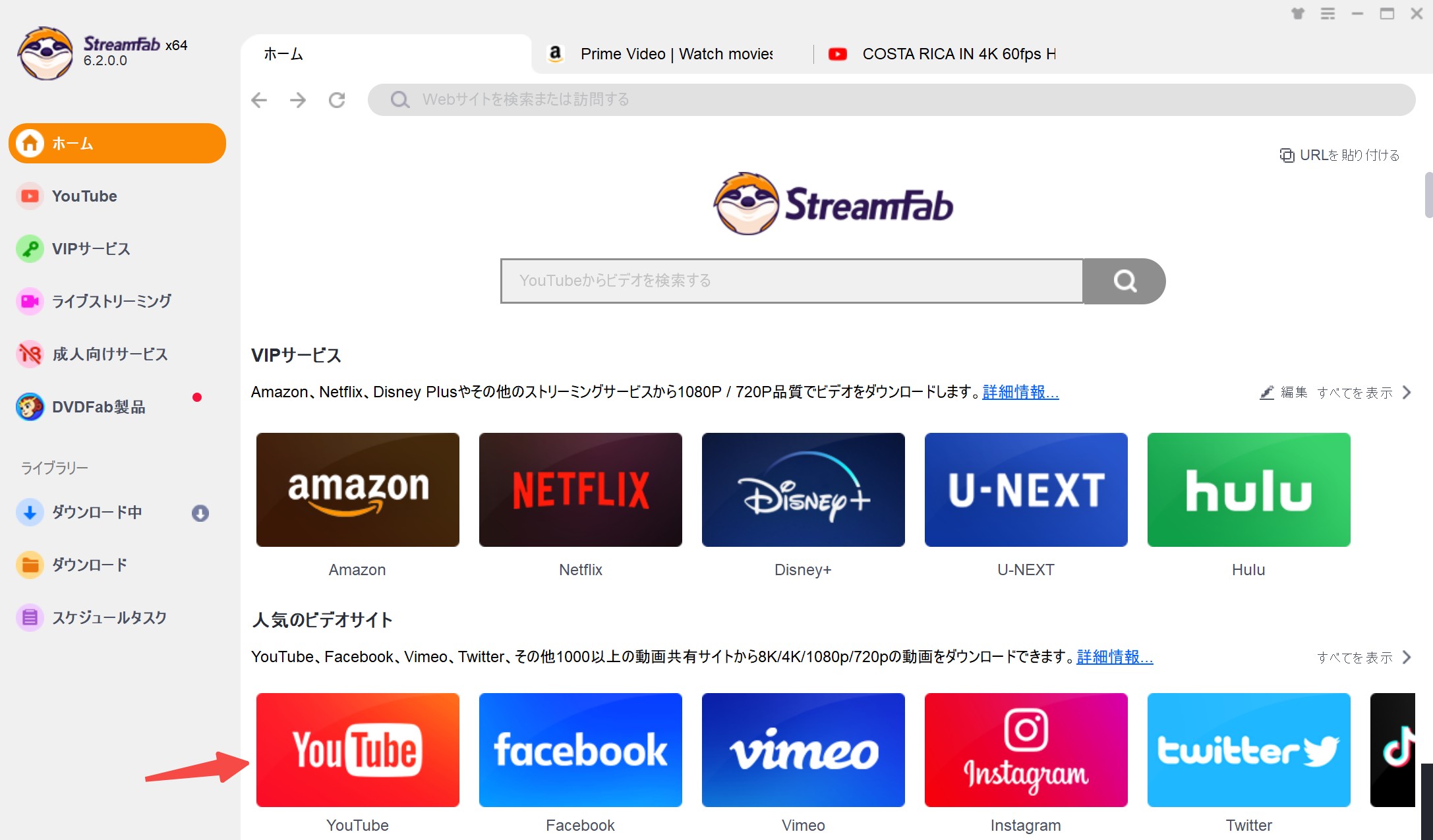Click the skin/t-shirt icon in title bar
This screenshot has height=840, width=1433.
tap(1298, 13)
